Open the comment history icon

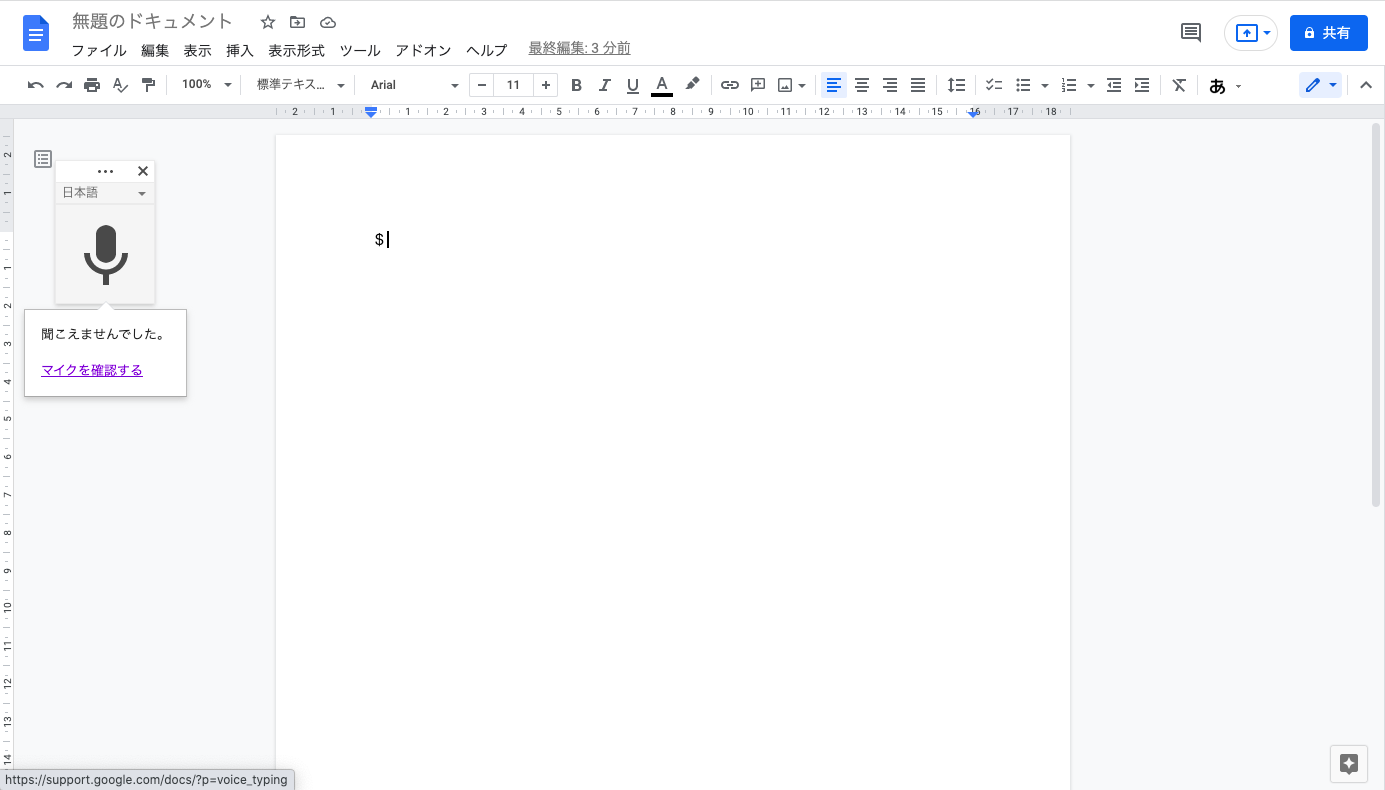1191,33
